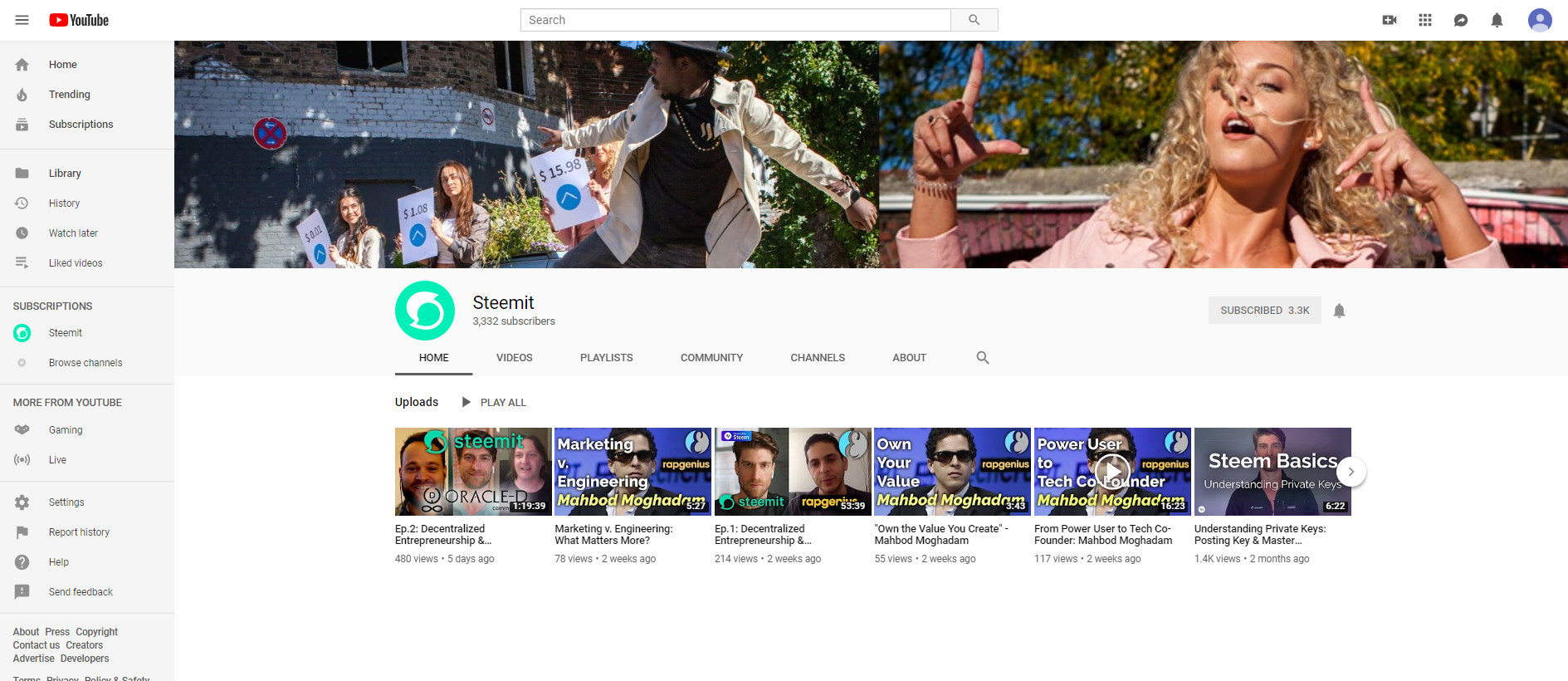
Task: Click the Help question mark icon
Action: 22,562
